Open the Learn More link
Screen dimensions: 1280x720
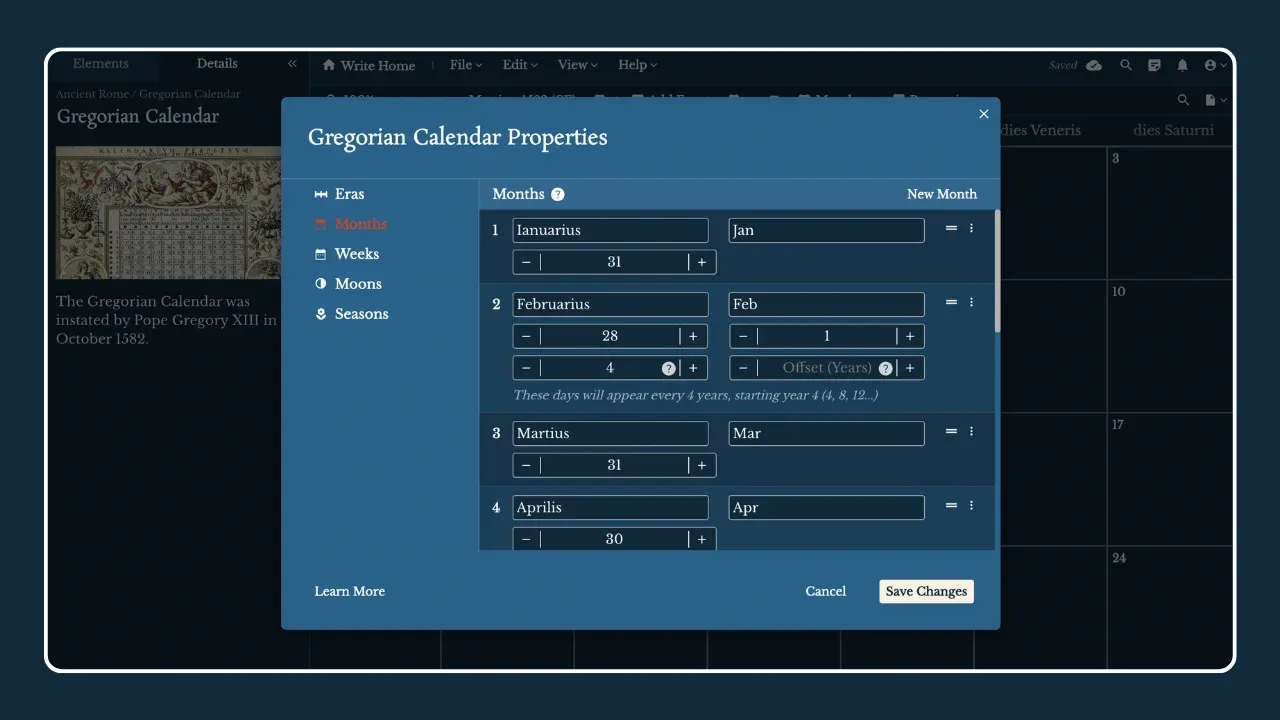tap(350, 591)
